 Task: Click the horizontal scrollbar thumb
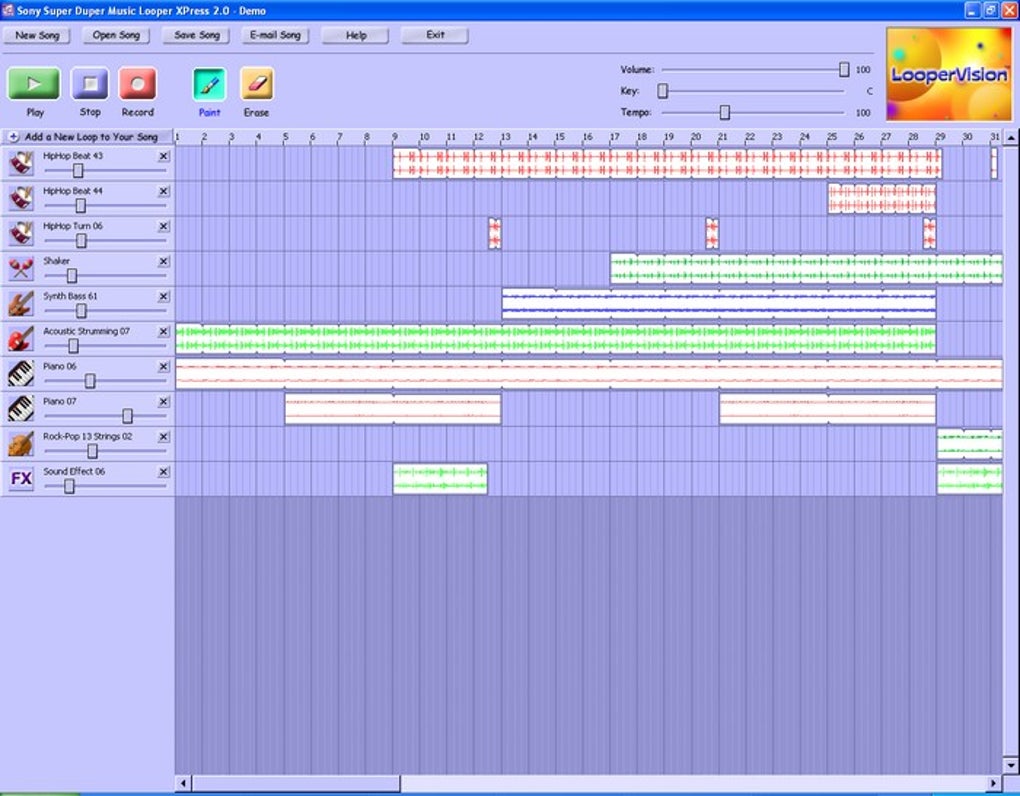pos(296,783)
